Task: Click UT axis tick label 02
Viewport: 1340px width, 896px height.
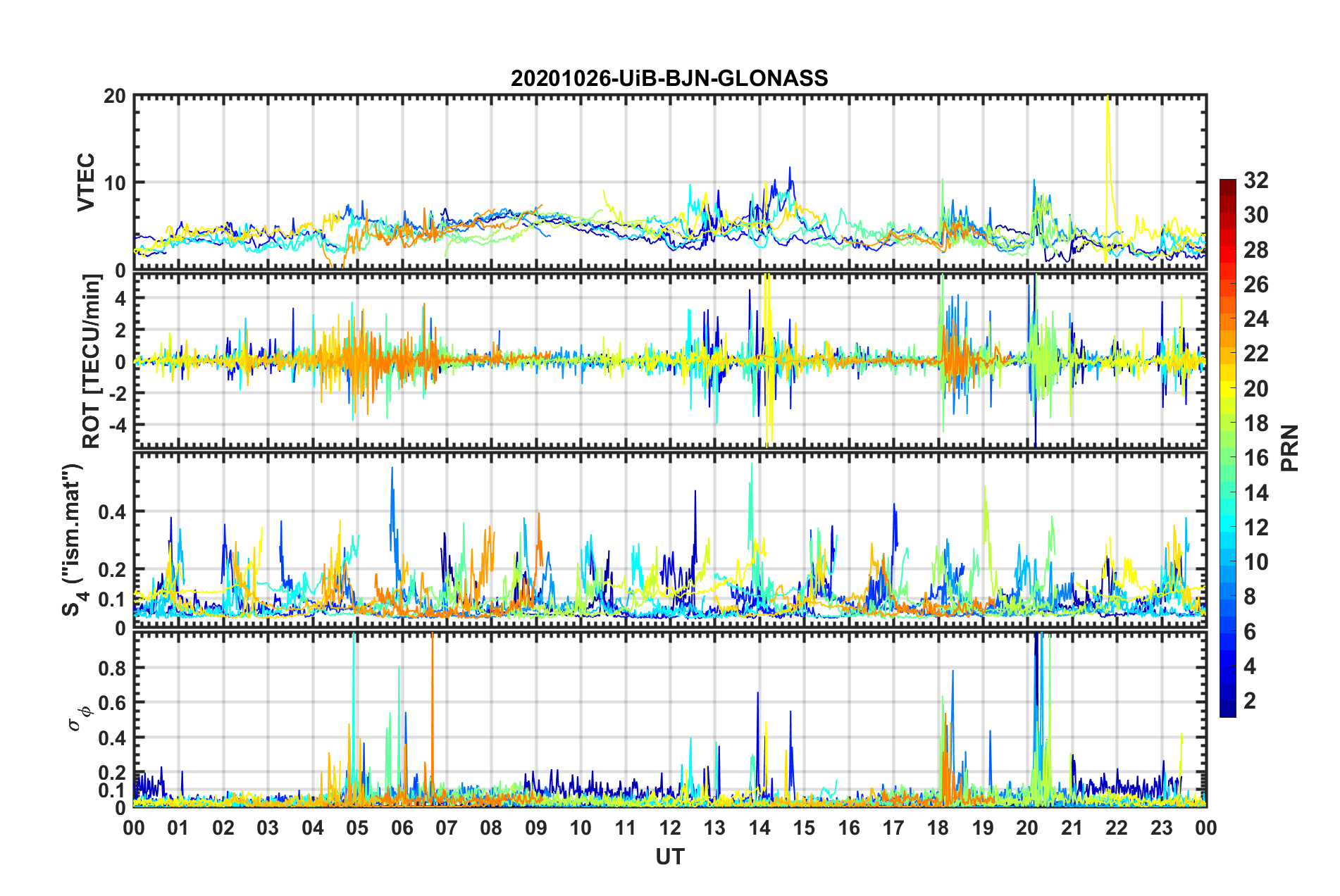Action: (223, 828)
